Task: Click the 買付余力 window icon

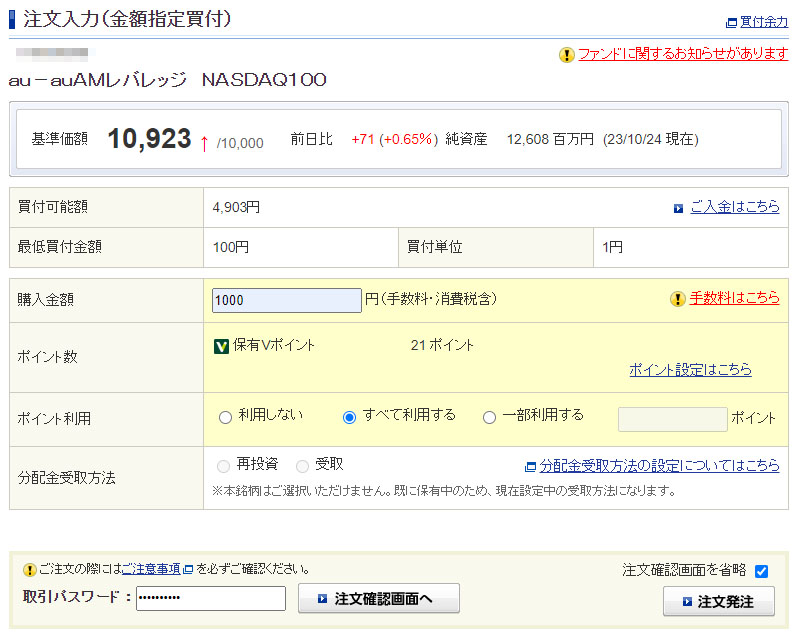Action: pyautogui.click(x=731, y=22)
